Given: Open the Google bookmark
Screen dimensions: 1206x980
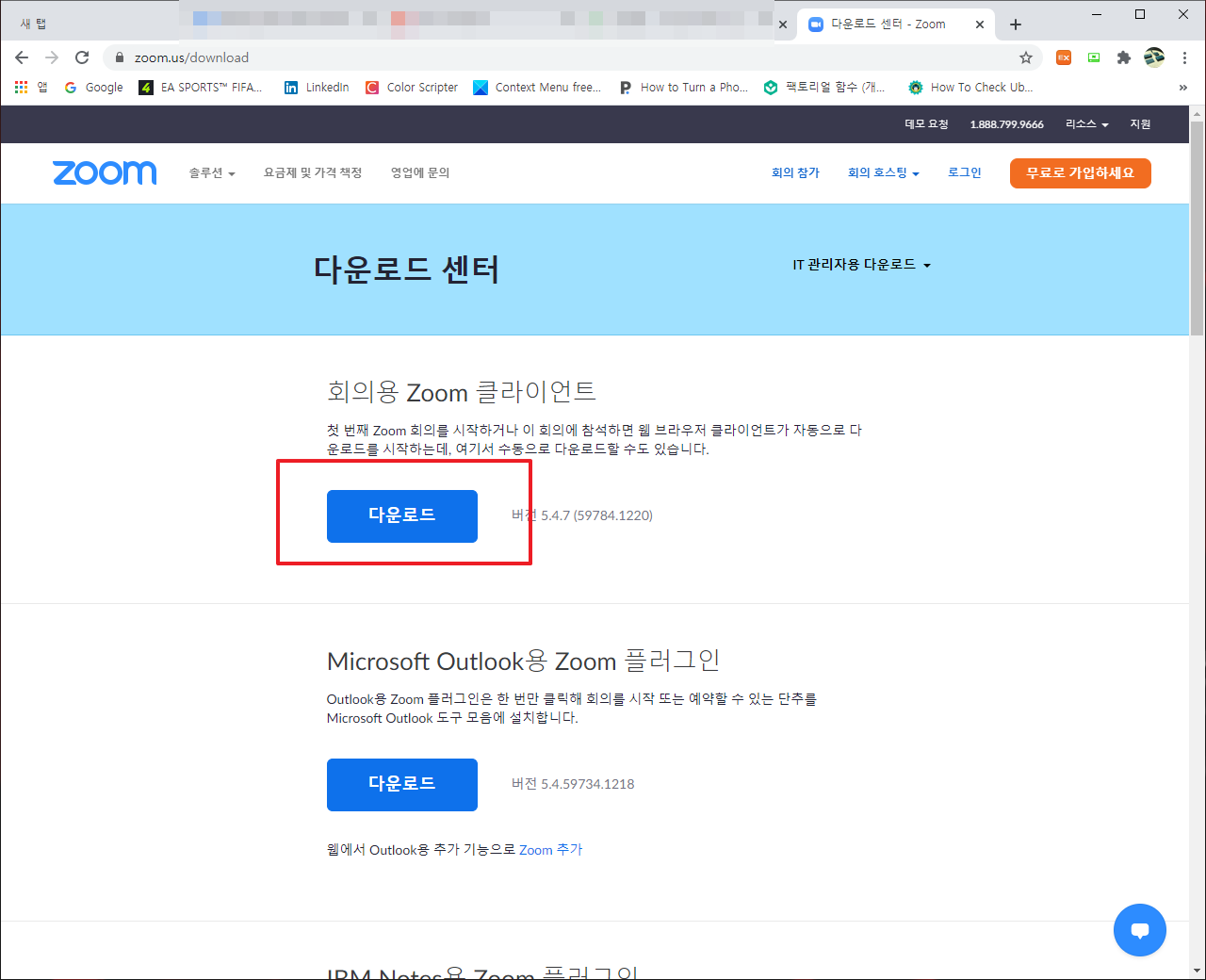Looking at the screenshot, I should tap(94, 87).
